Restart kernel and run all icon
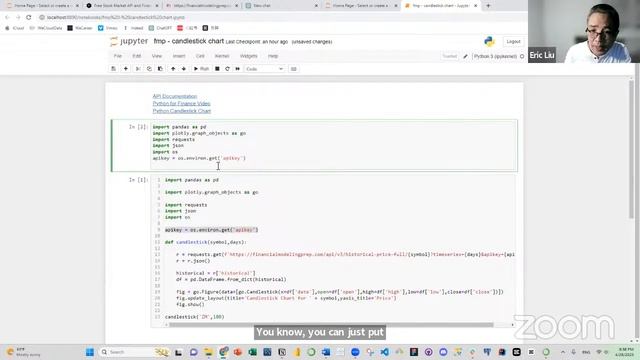The width and height of the screenshot is (640, 360). pyautogui.click(x=238, y=69)
